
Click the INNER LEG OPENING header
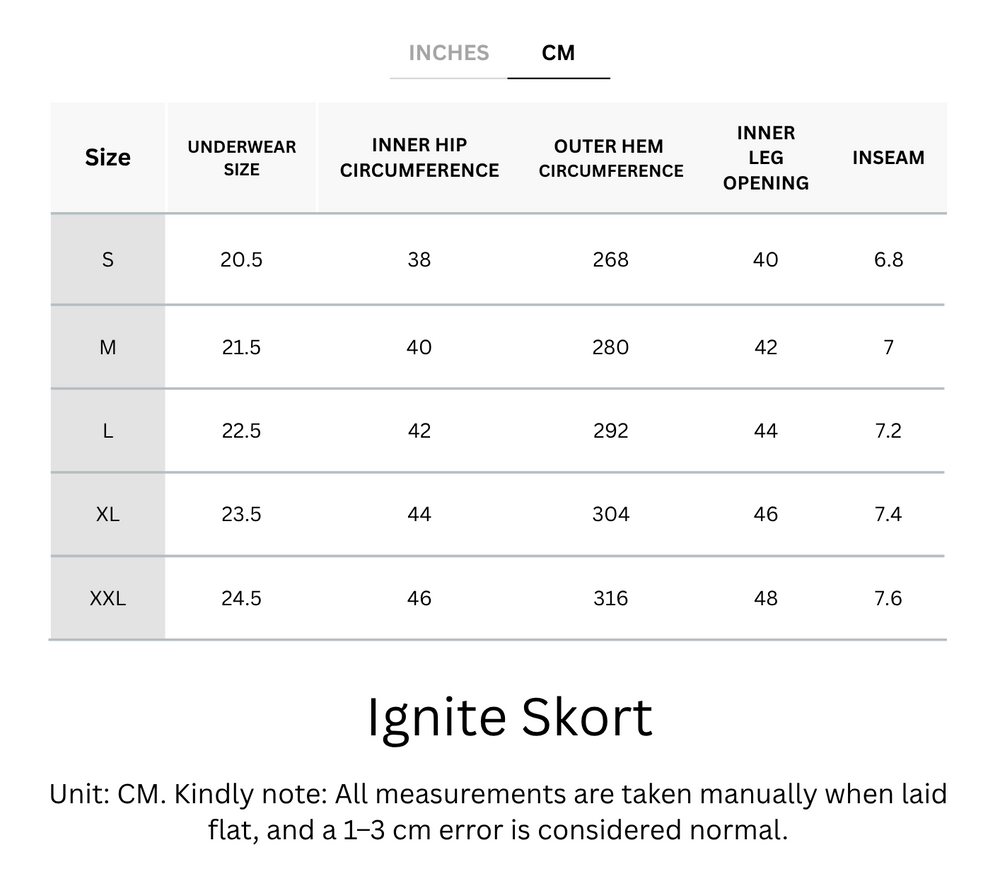[x=765, y=157]
